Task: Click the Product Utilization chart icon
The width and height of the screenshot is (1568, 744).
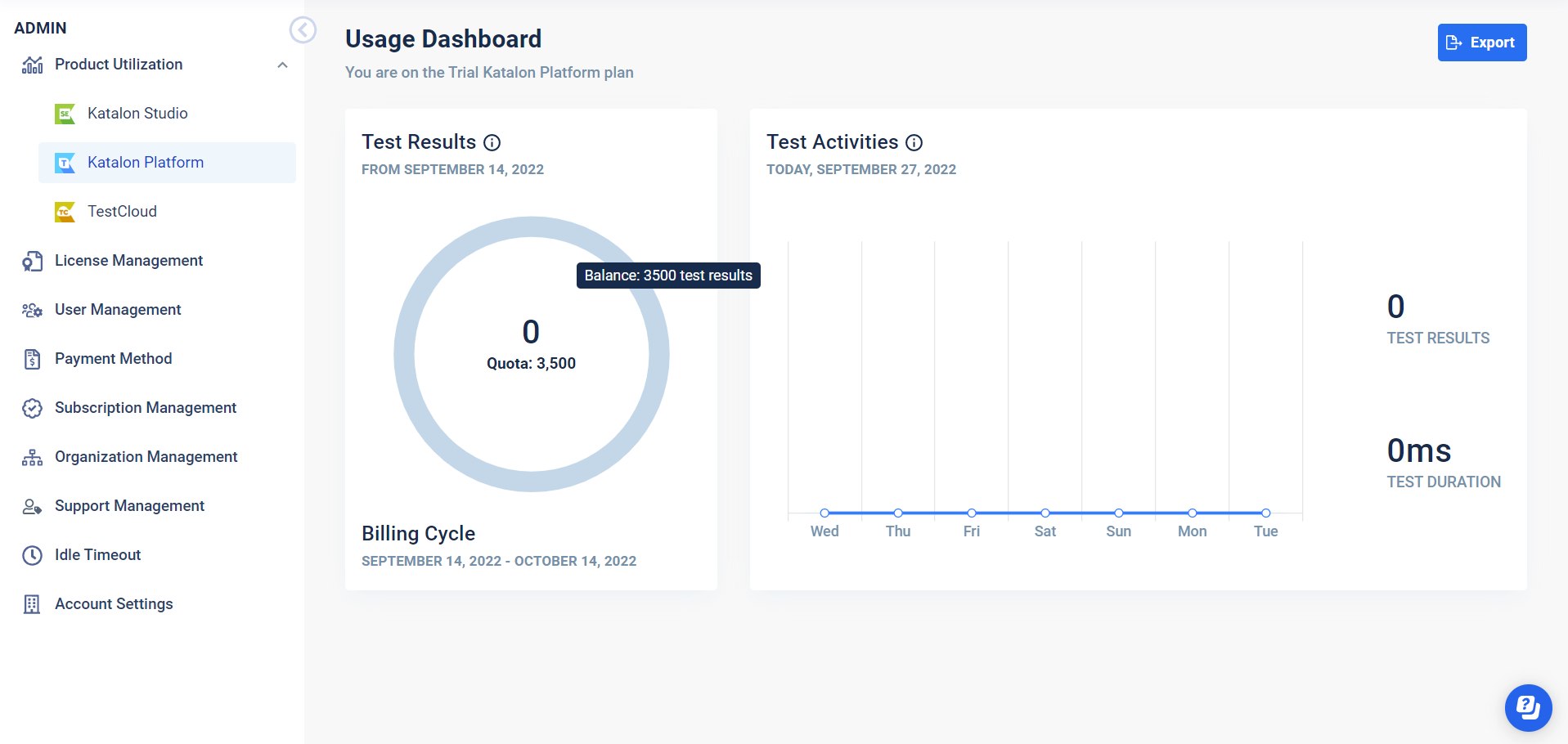Action: click(x=32, y=65)
